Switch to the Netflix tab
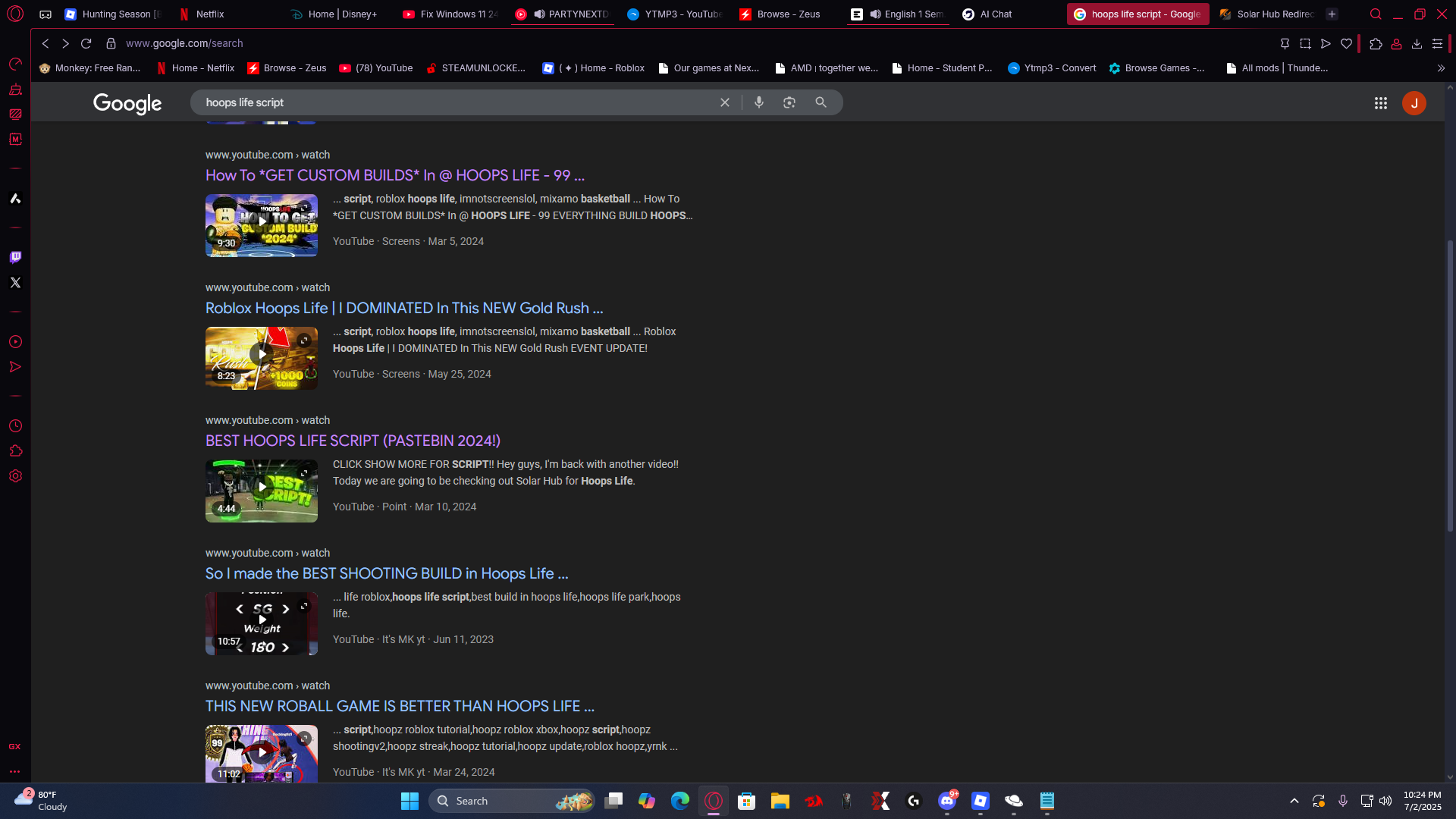Image resolution: width=1456 pixels, height=819 pixels. click(227, 14)
